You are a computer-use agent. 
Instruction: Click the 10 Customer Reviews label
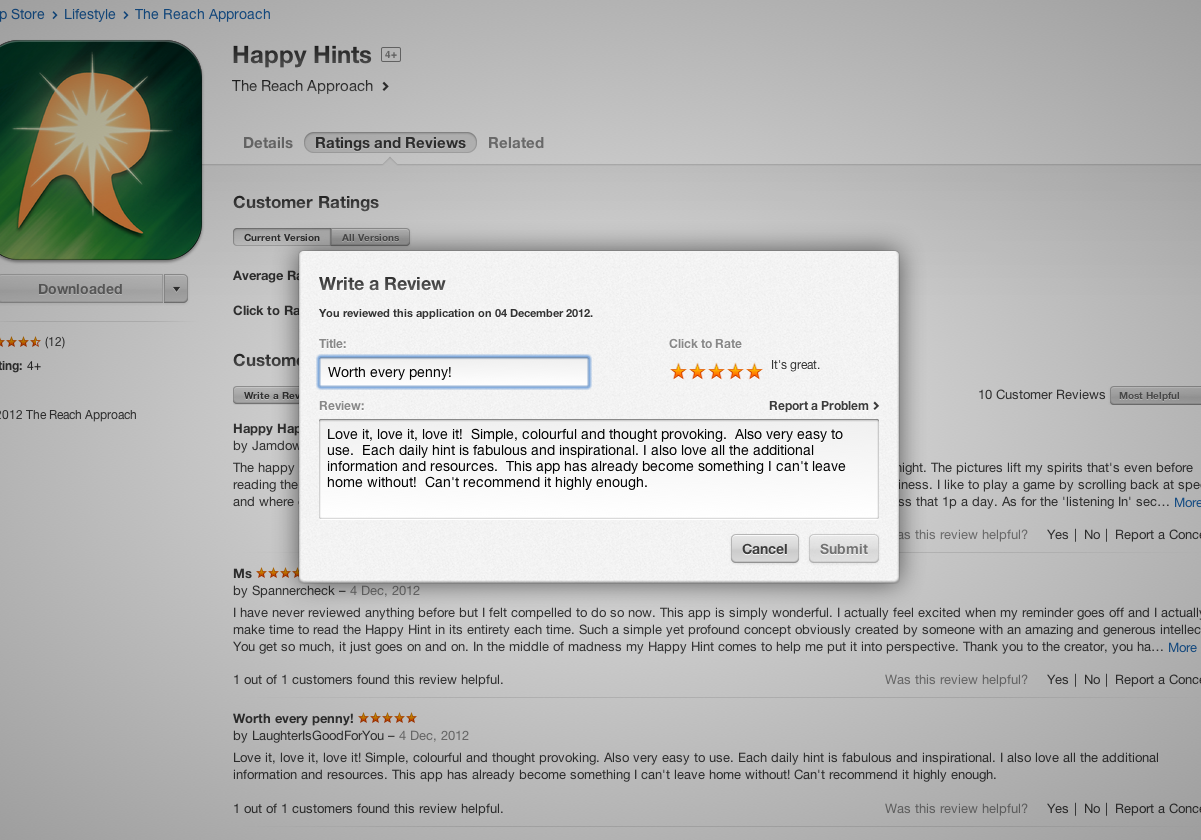pyautogui.click(x=1041, y=395)
